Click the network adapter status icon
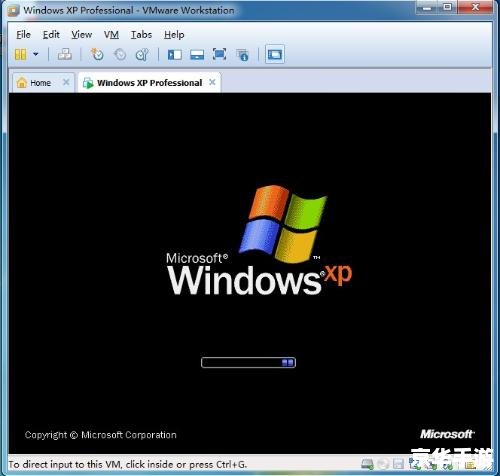 [415, 464]
